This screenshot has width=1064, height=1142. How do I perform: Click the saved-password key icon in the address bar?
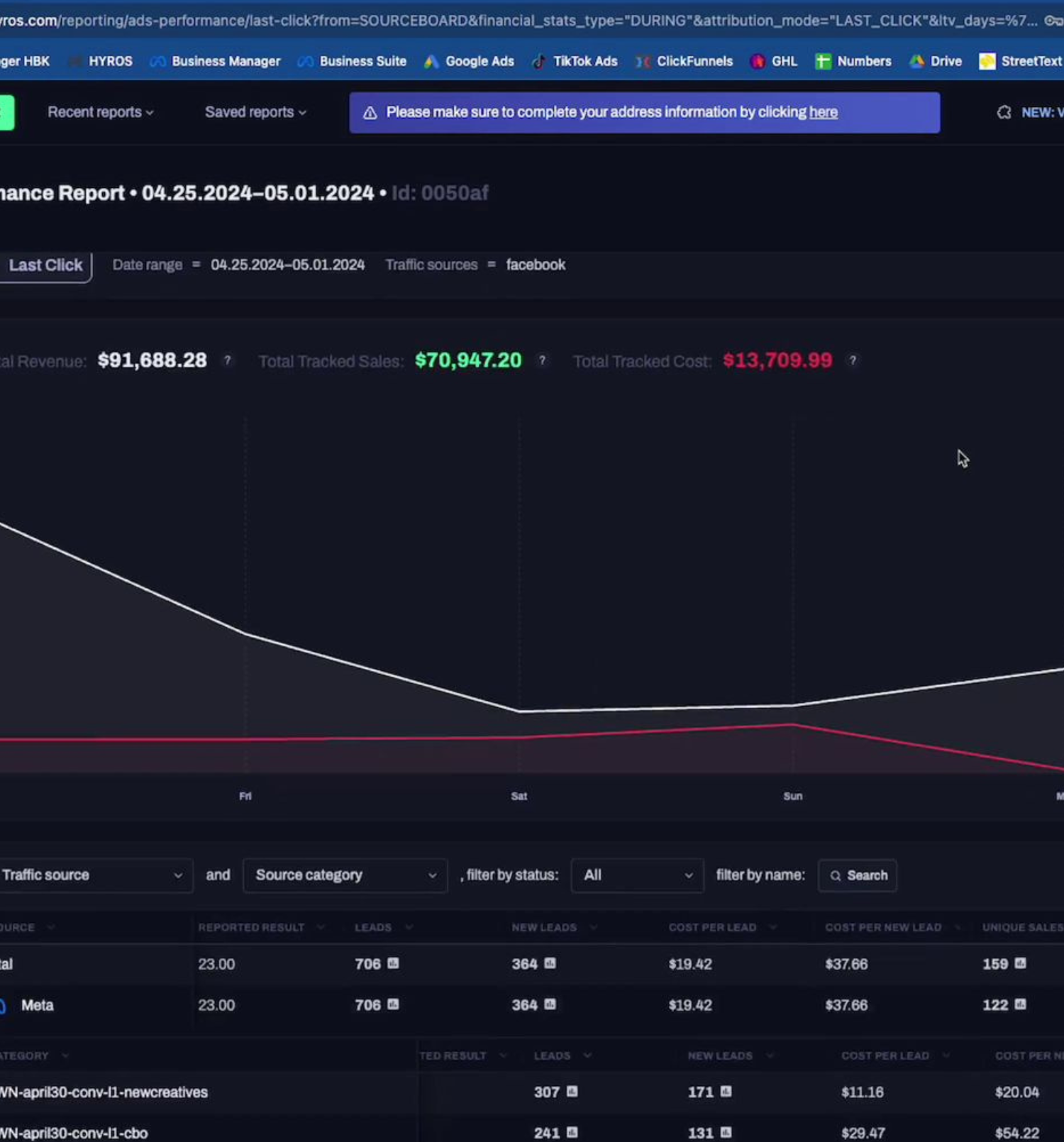point(1054,21)
